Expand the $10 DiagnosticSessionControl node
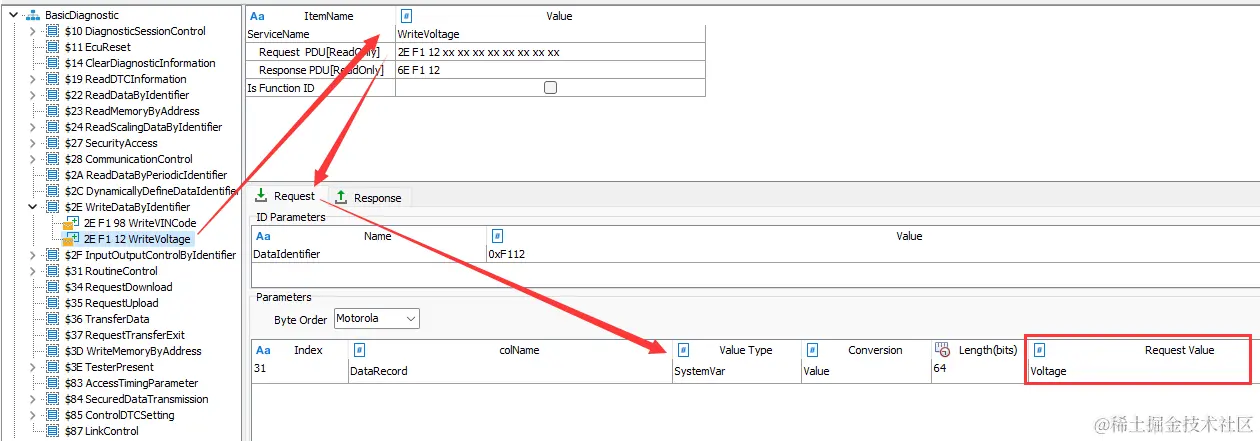The height and width of the screenshot is (441, 1260). tap(32, 31)
